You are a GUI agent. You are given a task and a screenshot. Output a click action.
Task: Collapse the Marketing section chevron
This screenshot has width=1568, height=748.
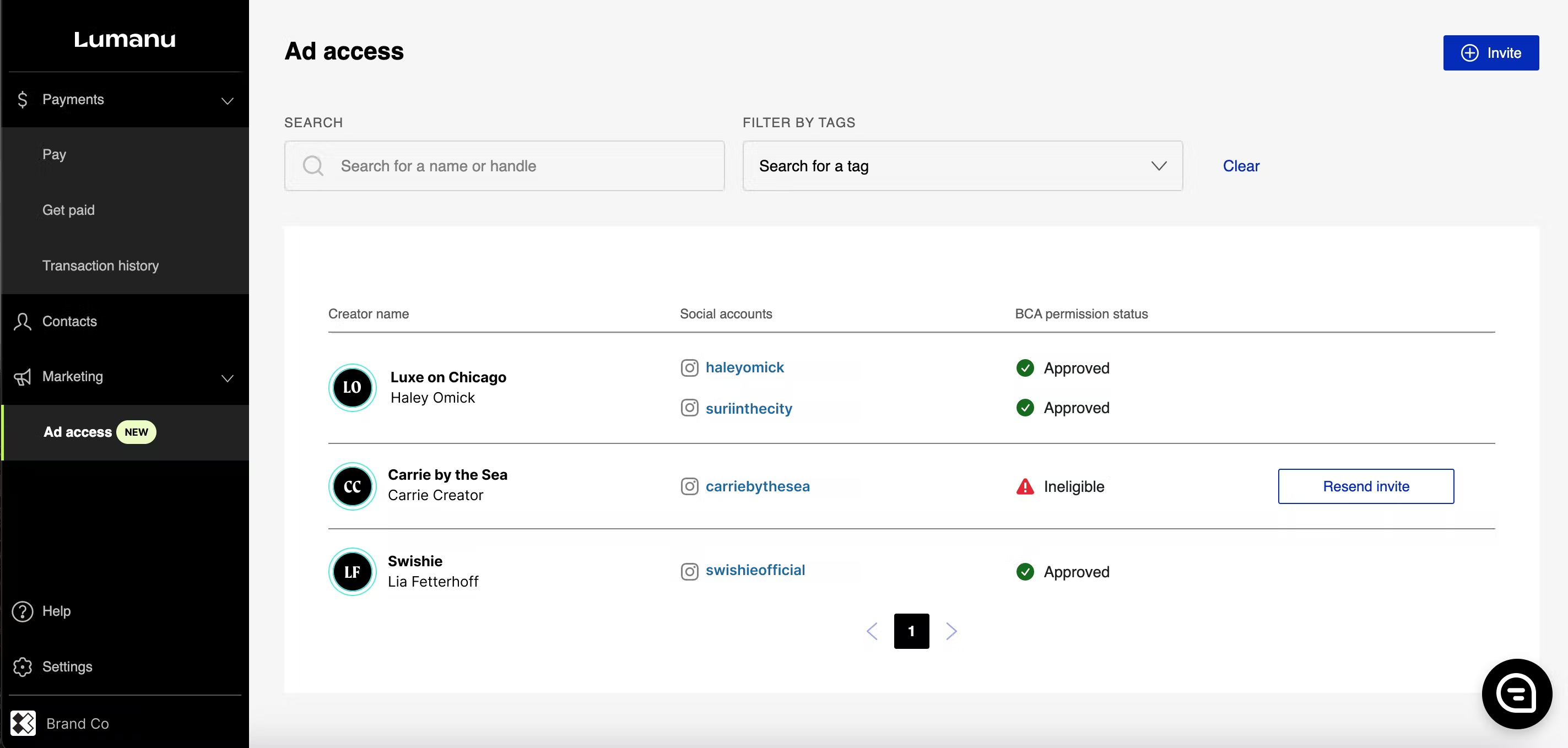pyautogui.click(x=227, y=378)
